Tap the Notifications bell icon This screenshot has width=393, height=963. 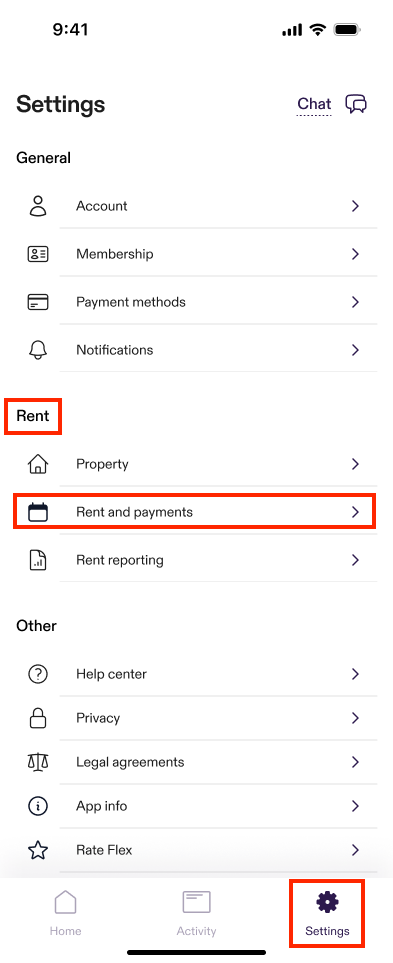(38, 349)
